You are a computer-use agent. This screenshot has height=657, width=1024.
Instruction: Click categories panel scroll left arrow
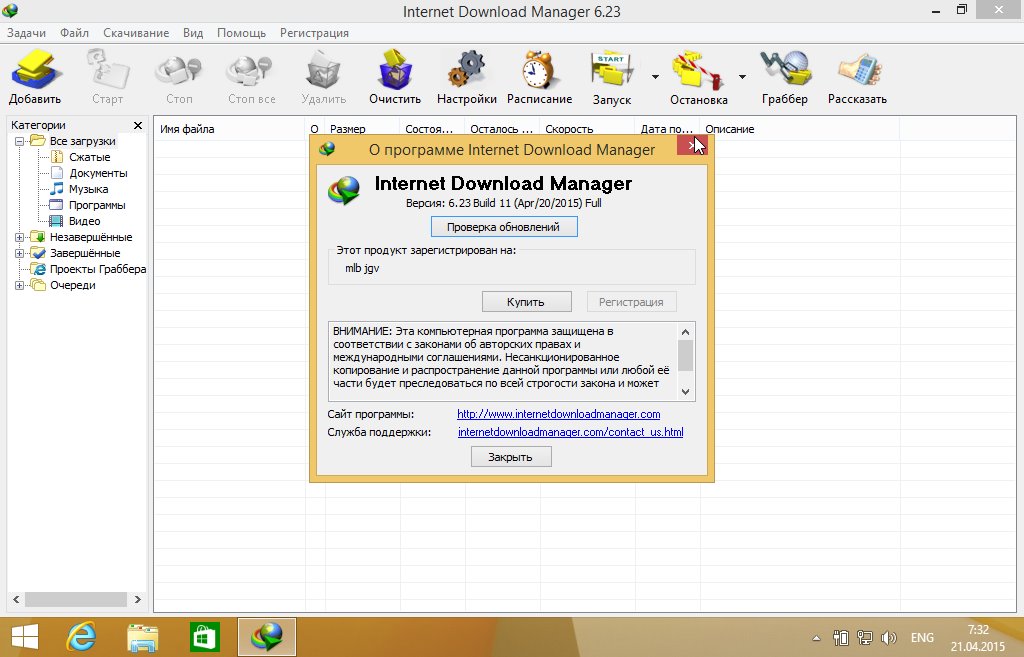(16, 600)
